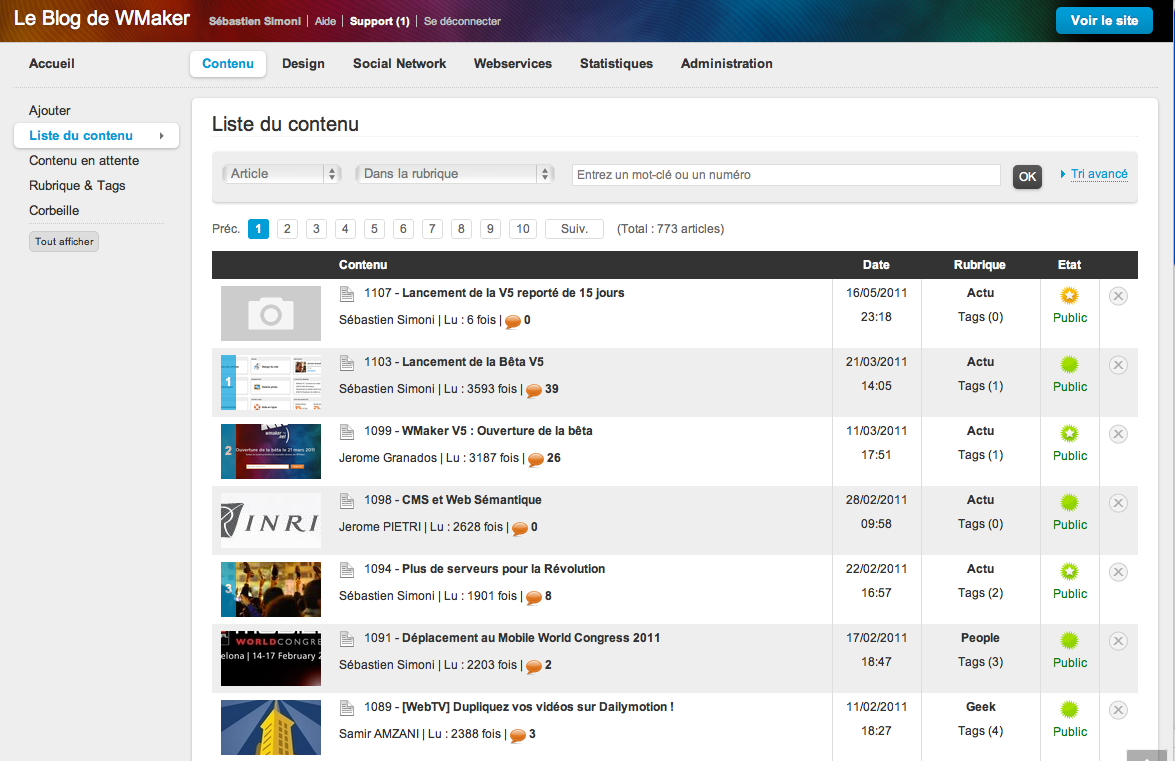This screenshot has width=1175, height=761.
Task: Click the Se déconnecter link
Action: tap(461, 20)
